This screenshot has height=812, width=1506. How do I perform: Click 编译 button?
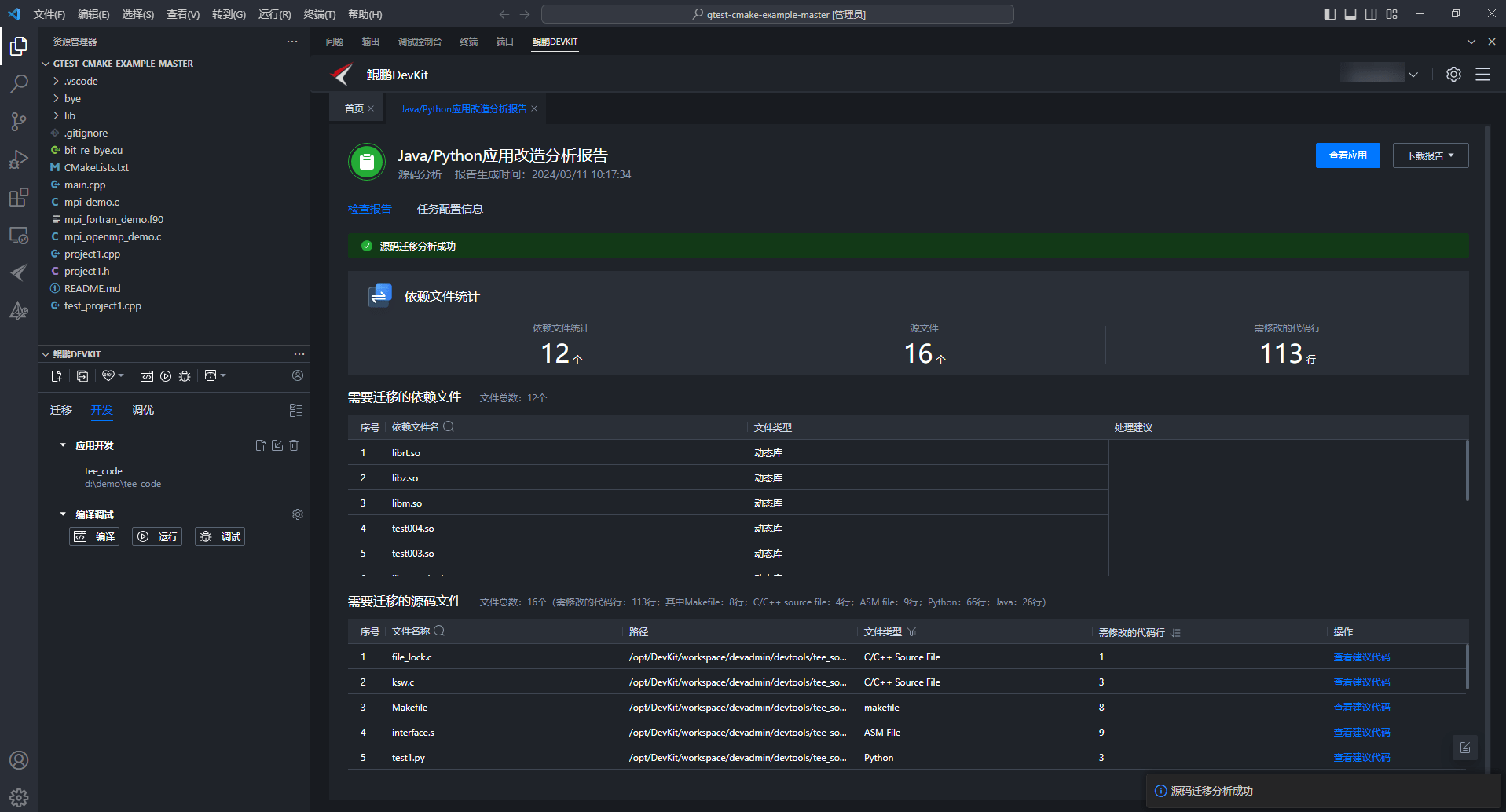94,536
